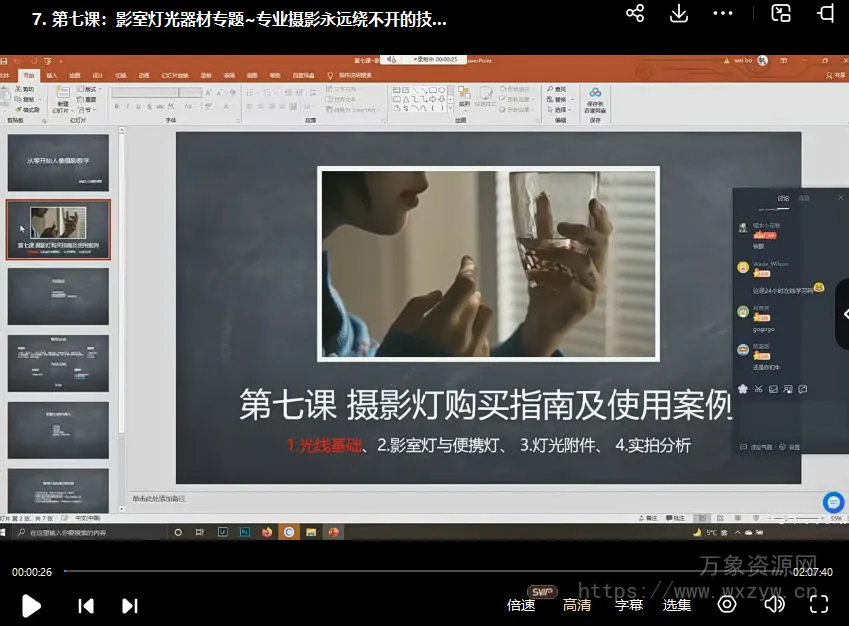The width and height of the screenshot is (849, 626).
Task: Enter fullscreen mode
Action: coord(819,604)
